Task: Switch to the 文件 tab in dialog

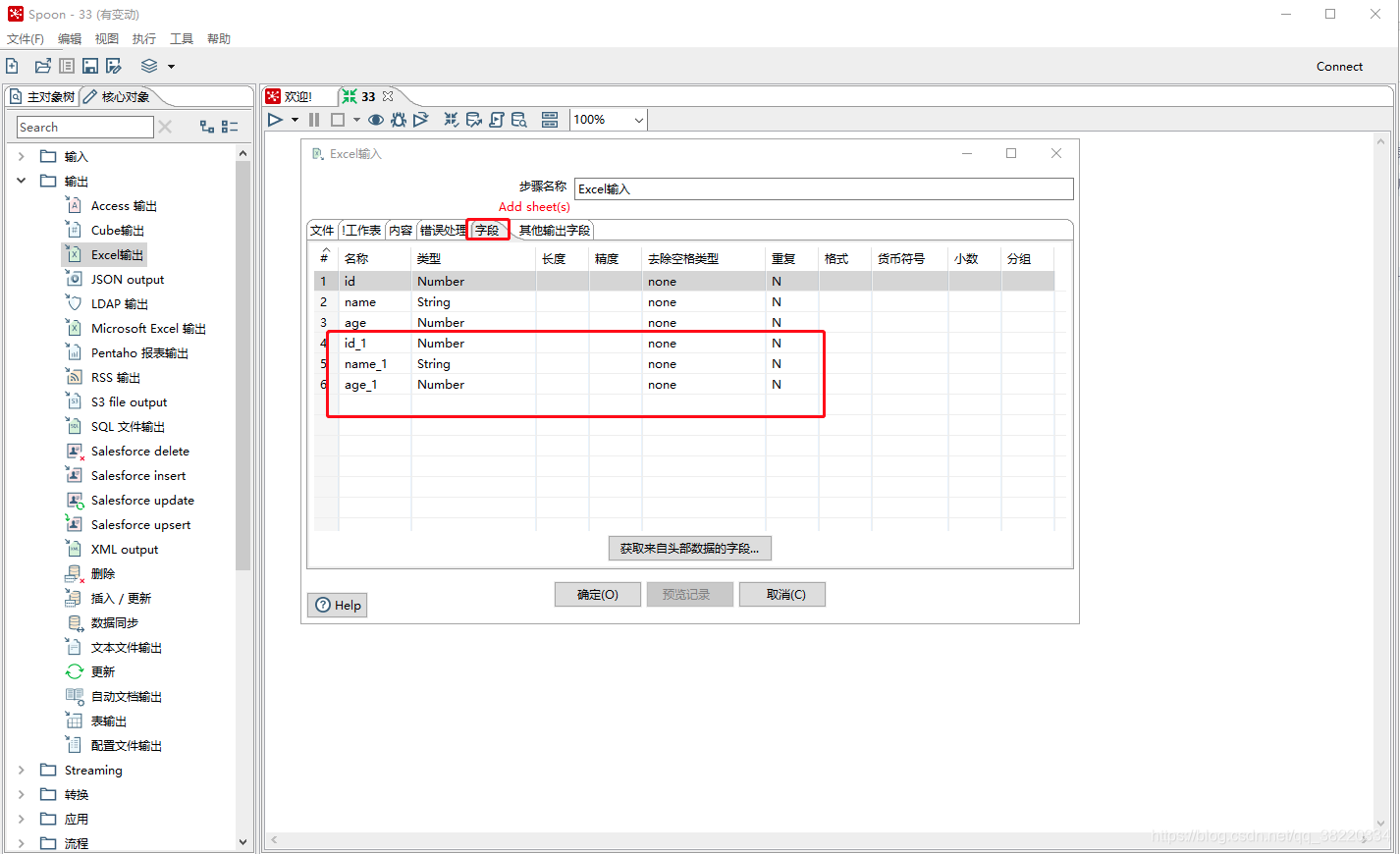Action: pyautogui.click(x=322, y=230)
